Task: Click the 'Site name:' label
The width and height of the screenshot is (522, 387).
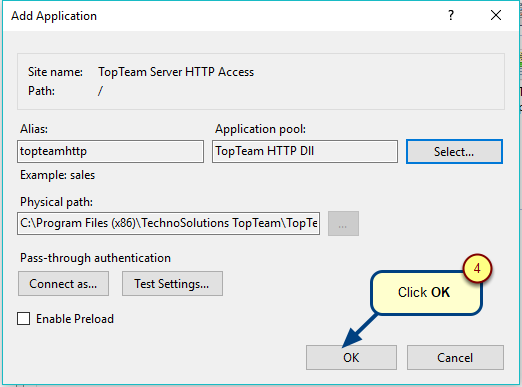Action: tap(55, 72)
